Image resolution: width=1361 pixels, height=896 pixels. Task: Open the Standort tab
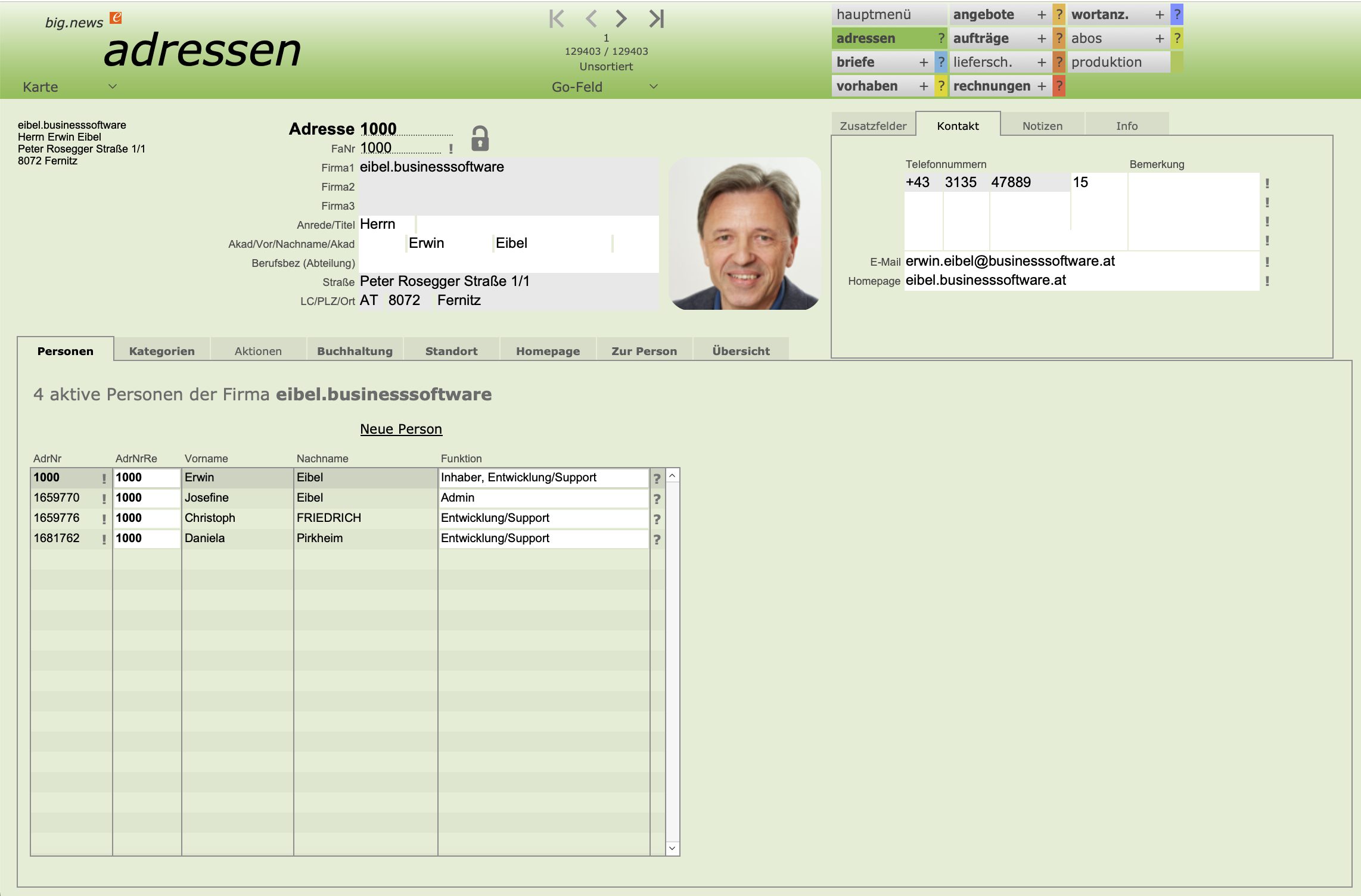click(x=451, y=351)
